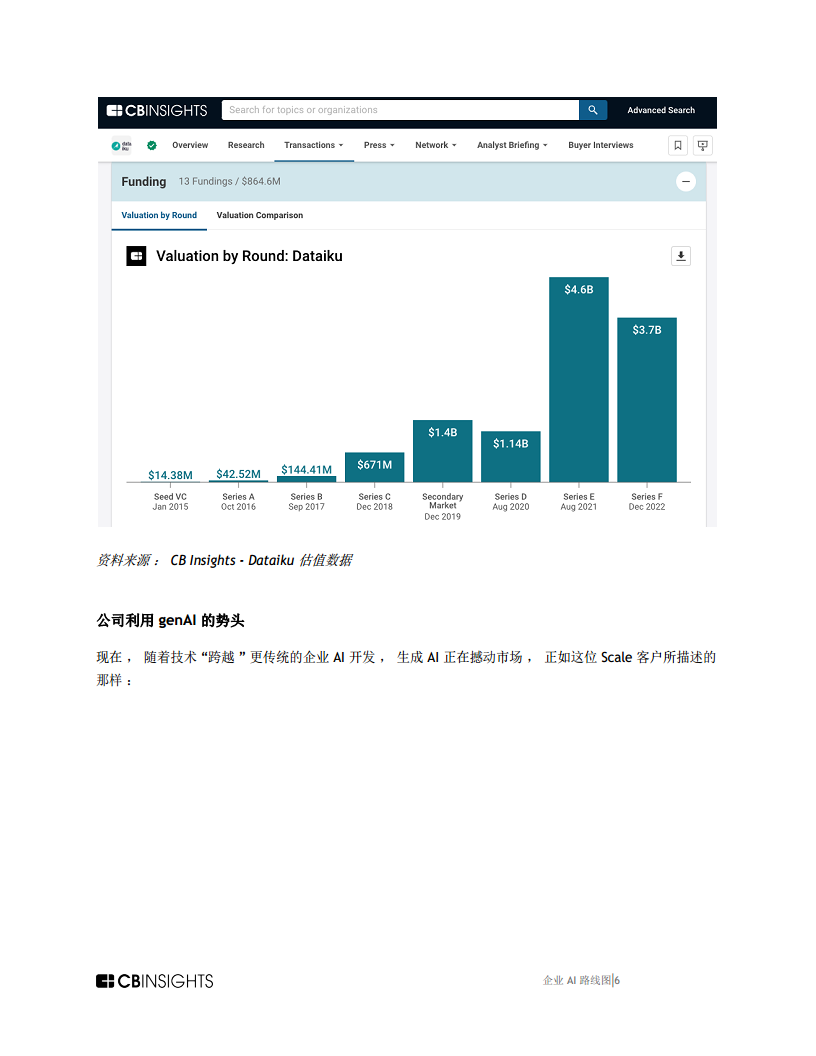
Task: Click the $671M Series C bar
Action: click(x=374, y=467)
